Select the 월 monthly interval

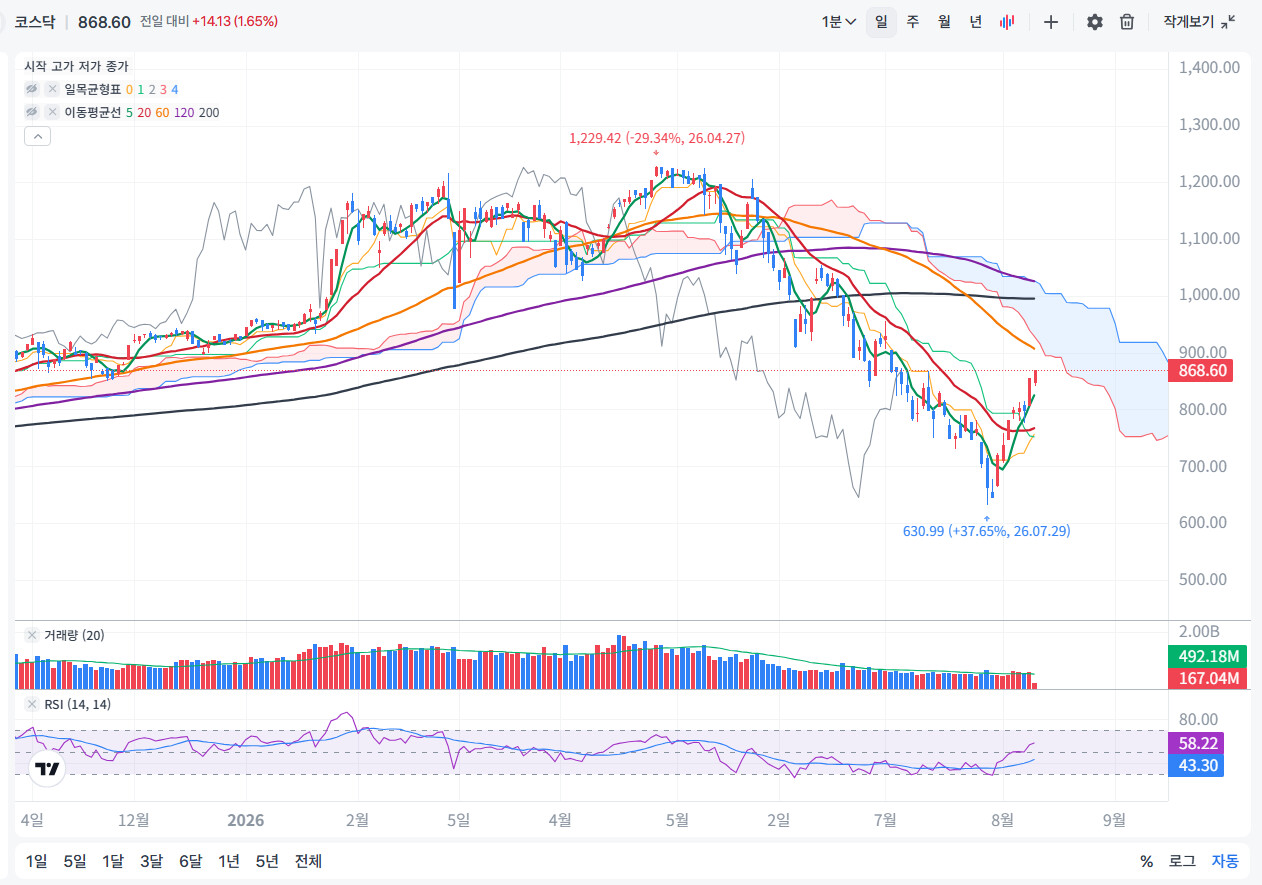tap(944, 22)
